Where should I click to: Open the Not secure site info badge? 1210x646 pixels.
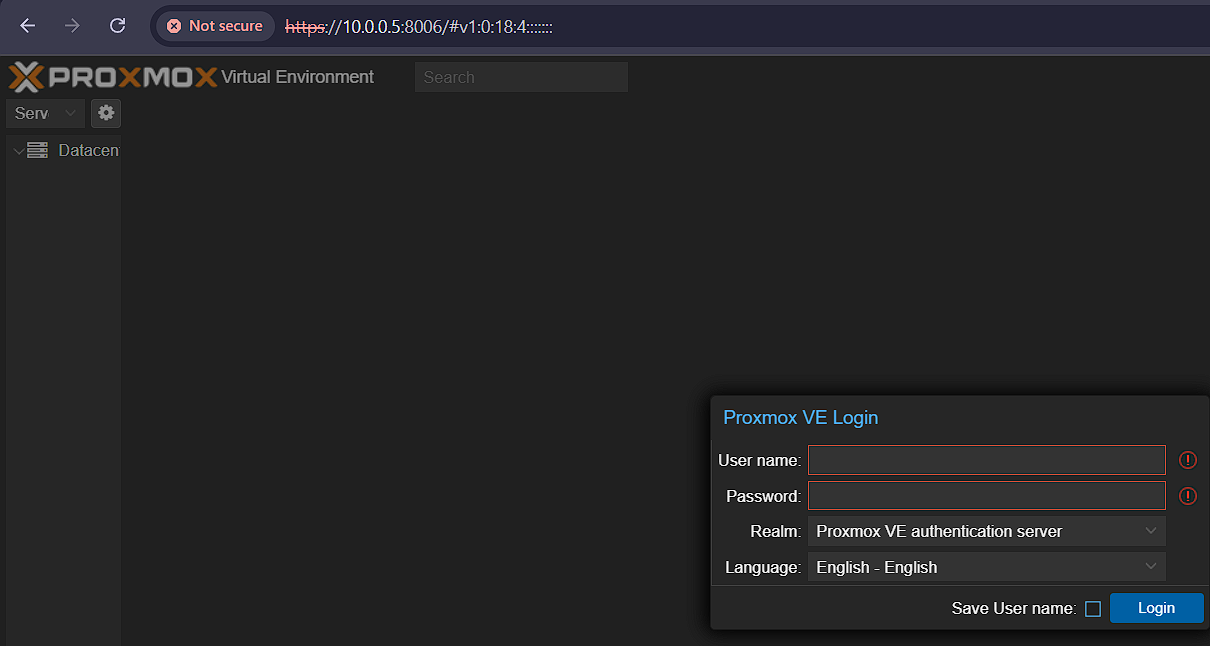click(215, 26)
